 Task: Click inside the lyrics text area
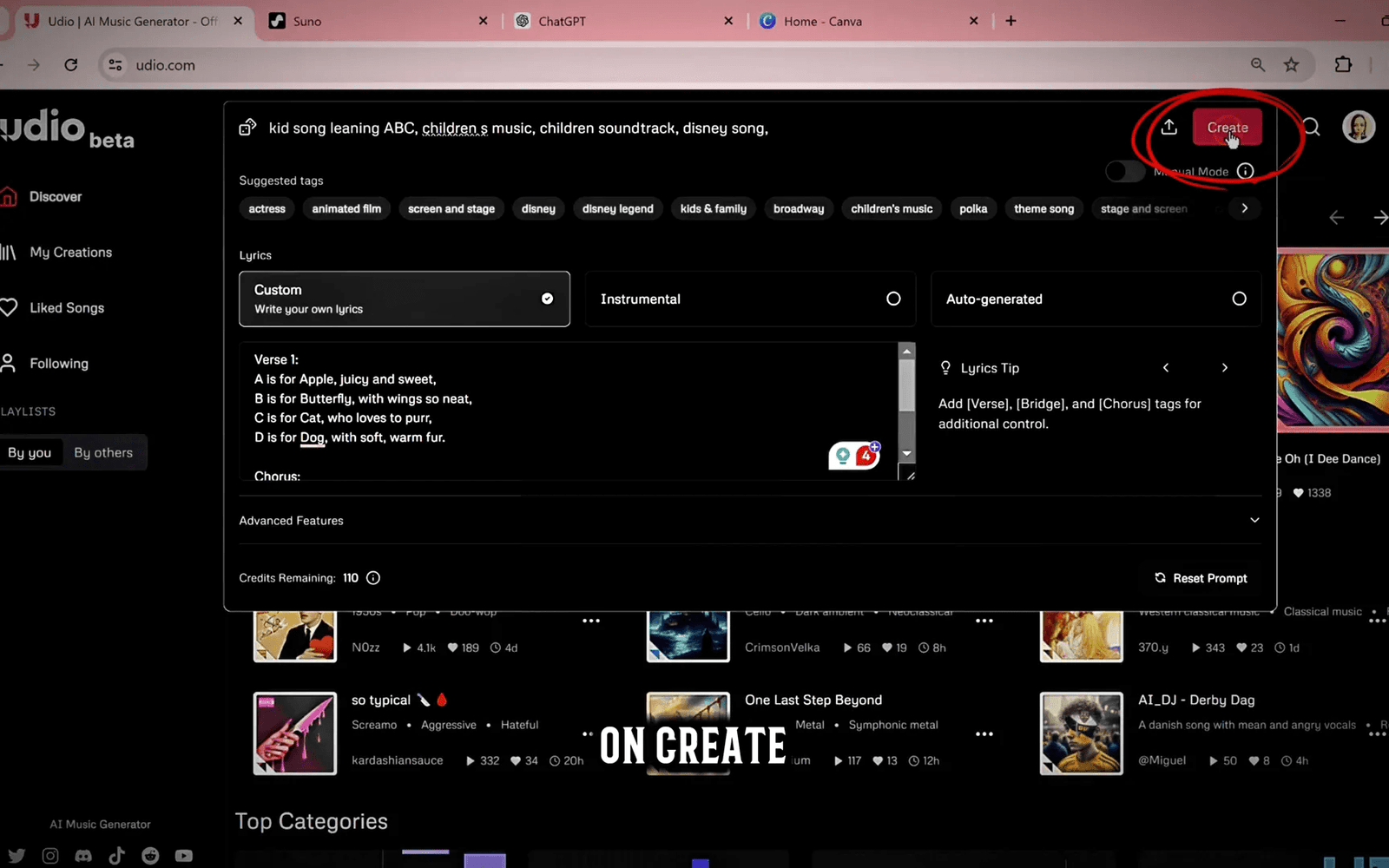click(x=569, y=411)
